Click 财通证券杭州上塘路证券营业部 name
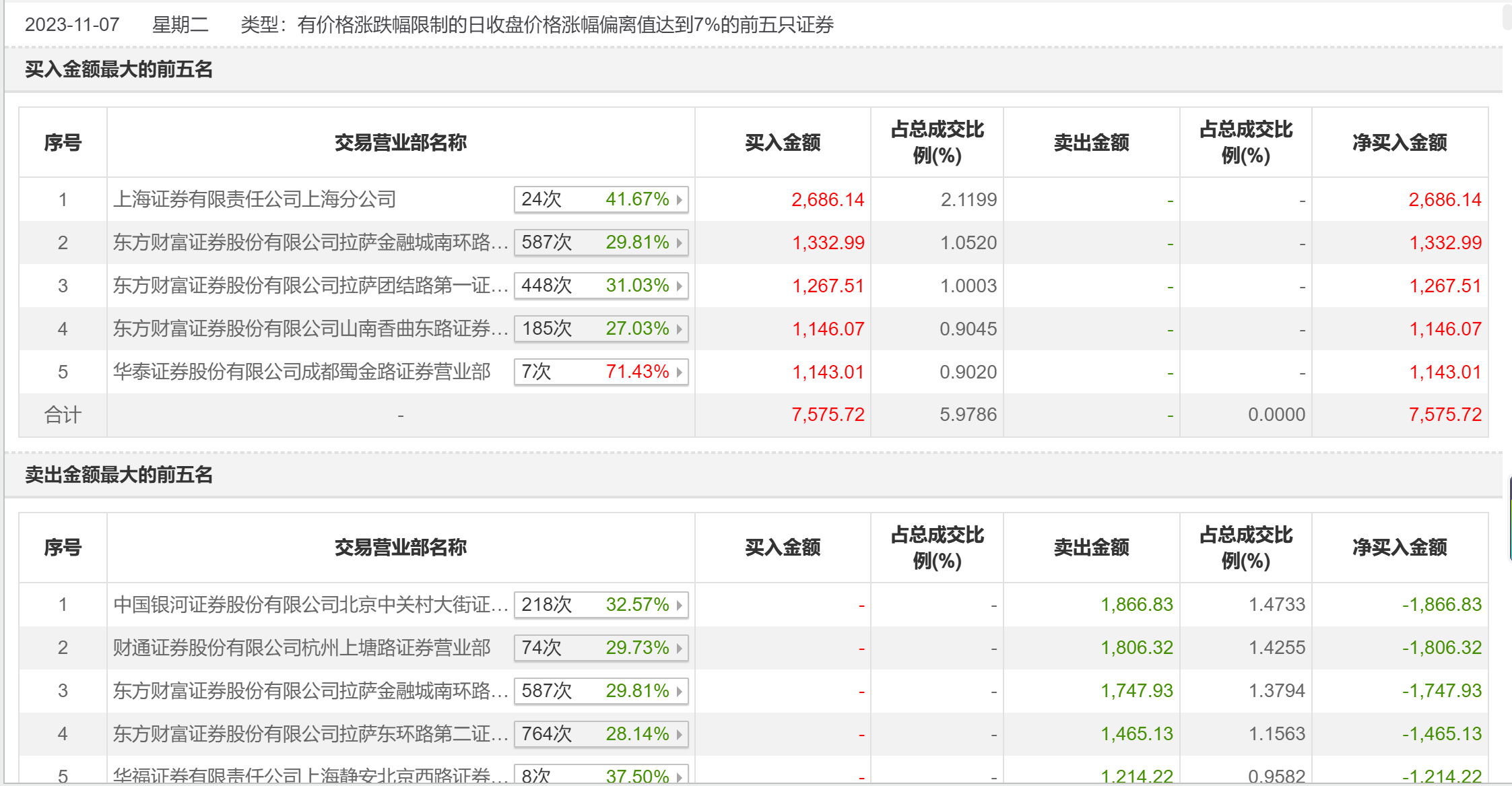The image size is (1512, 786). (x=302, y=648)
